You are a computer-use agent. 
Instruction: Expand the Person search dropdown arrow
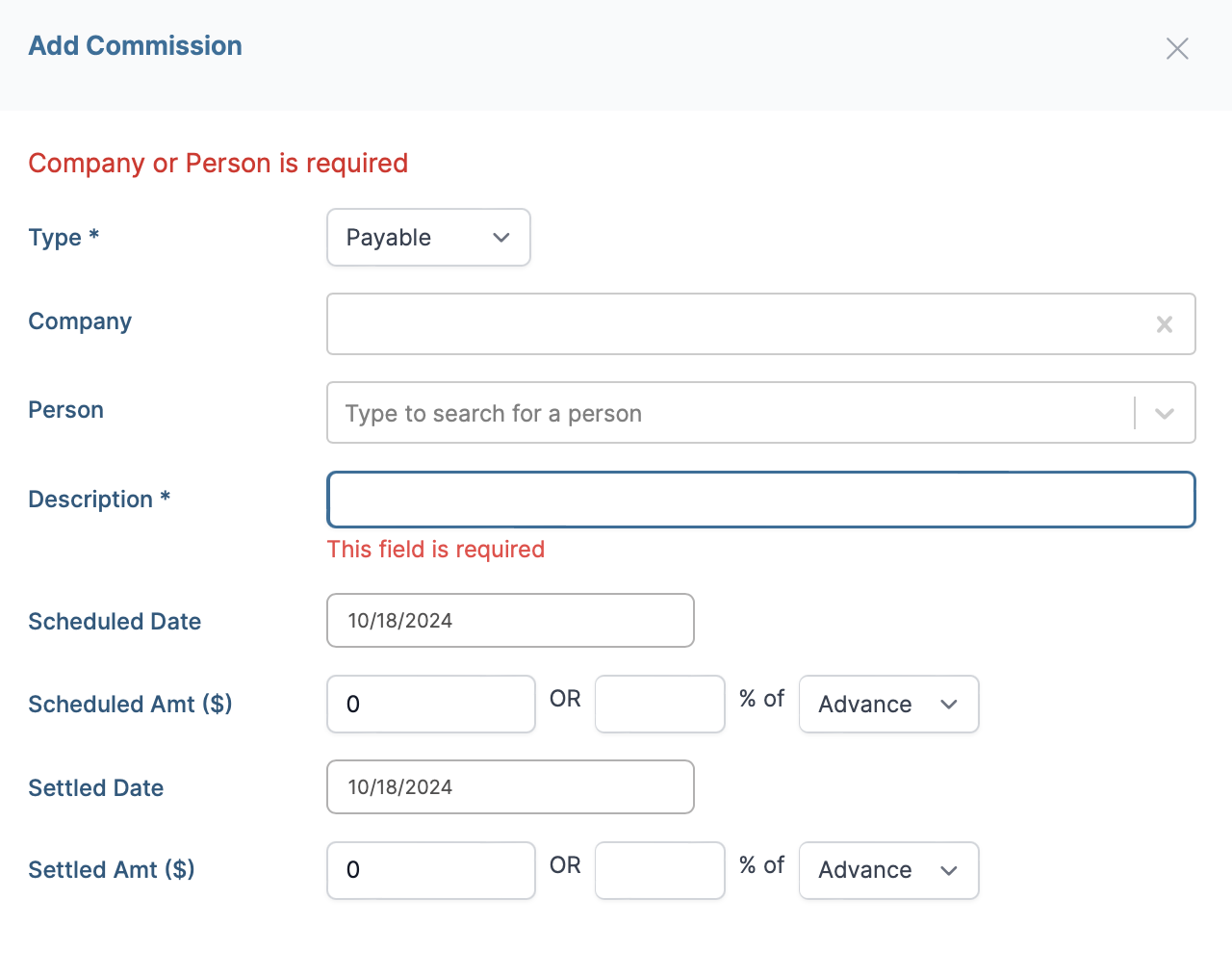[1164, 414]
